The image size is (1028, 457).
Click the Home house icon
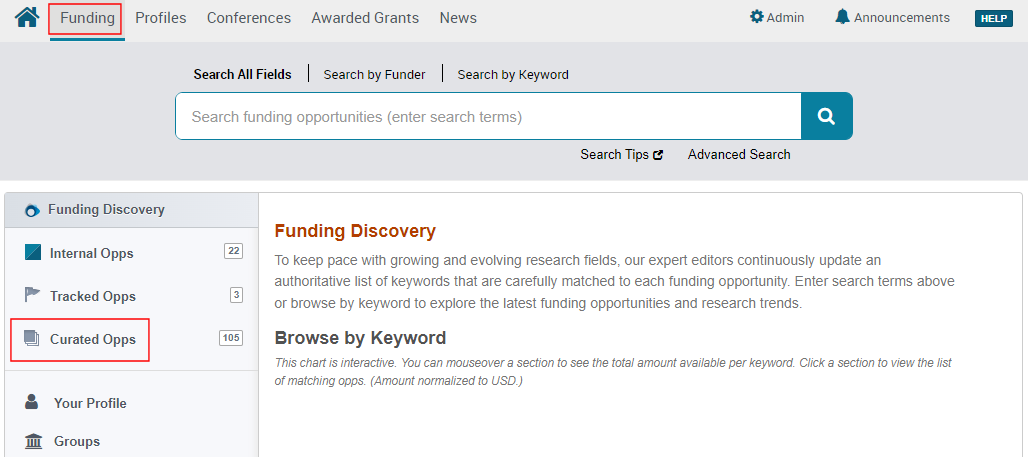point(27,17)
